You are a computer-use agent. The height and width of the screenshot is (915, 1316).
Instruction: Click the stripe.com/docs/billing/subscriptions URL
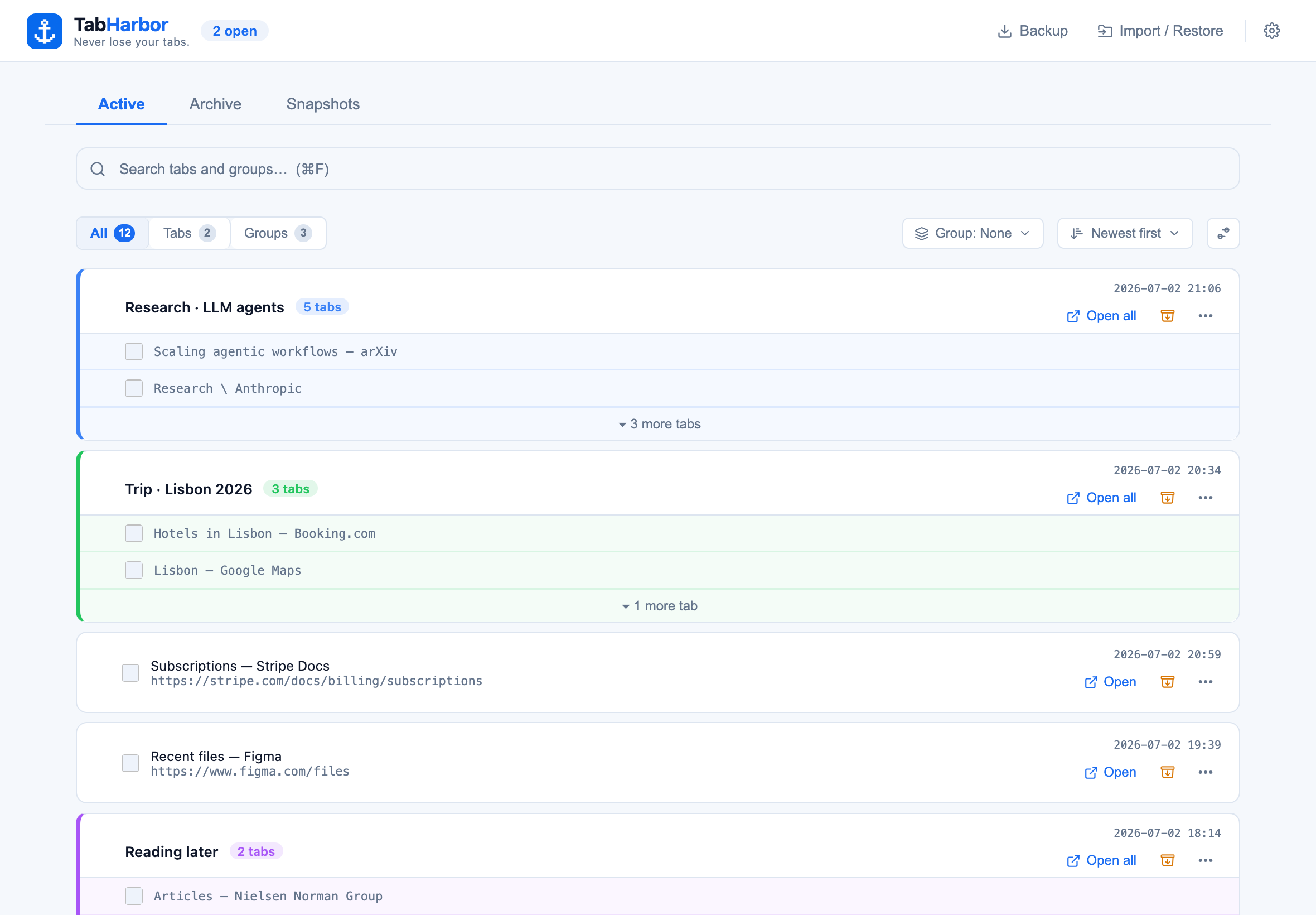(316, 681)
